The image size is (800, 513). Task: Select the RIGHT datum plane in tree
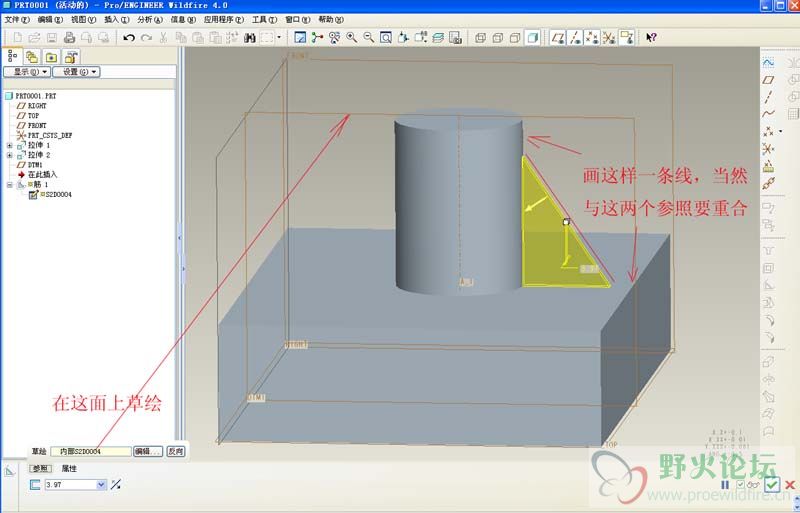(x=32, y=106)
